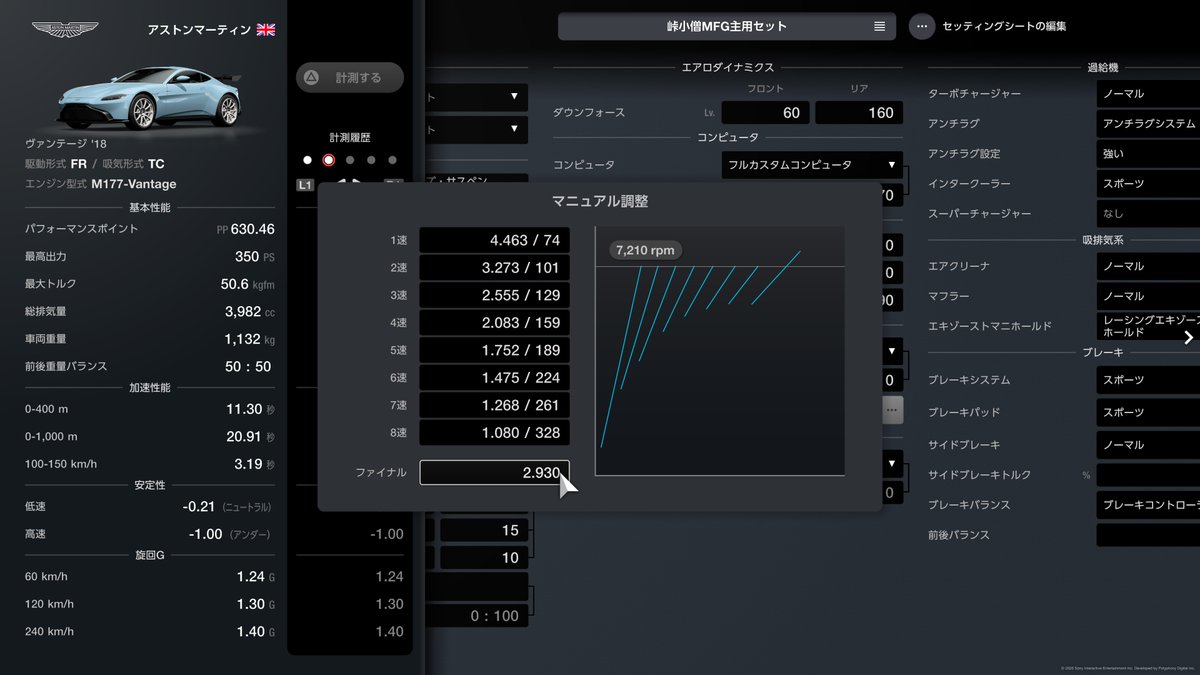
Task: Open the アンチラグ dropdown showing アンチラグシステム
Action: (1147, 124)
